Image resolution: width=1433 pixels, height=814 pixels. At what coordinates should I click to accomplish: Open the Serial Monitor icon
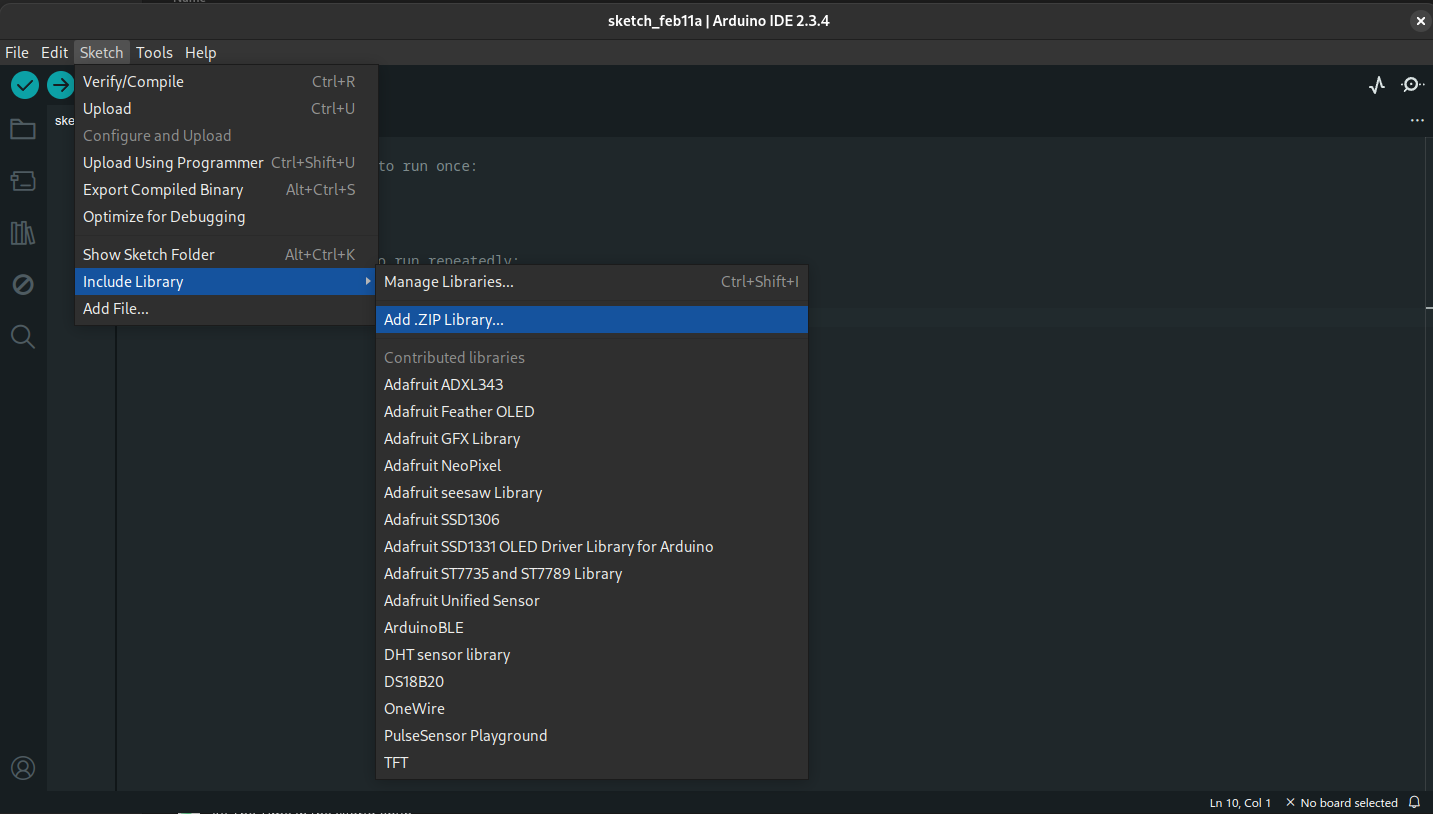pos(1412,85)
